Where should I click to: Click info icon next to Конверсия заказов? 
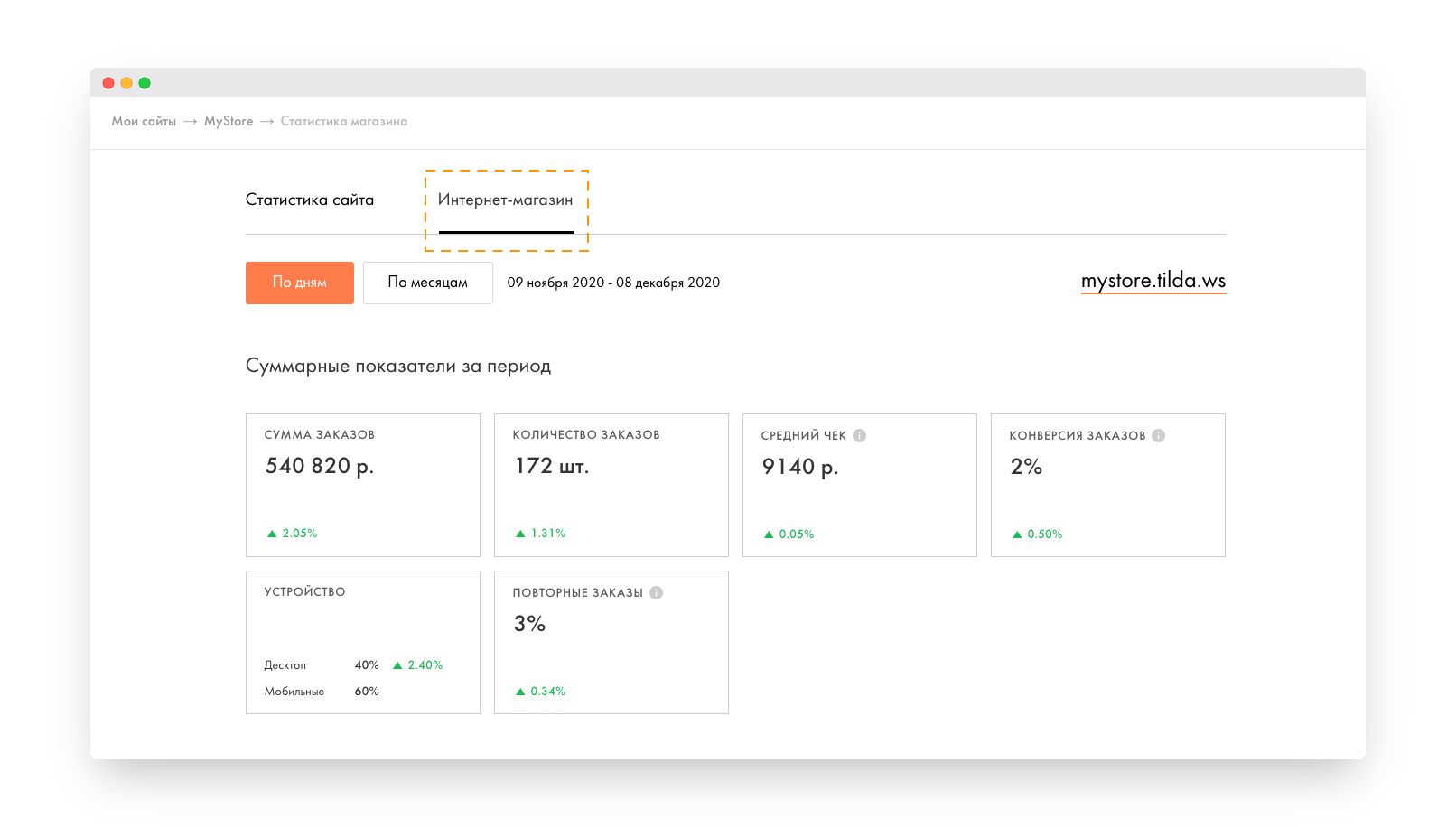click(x=1158, y=435)
